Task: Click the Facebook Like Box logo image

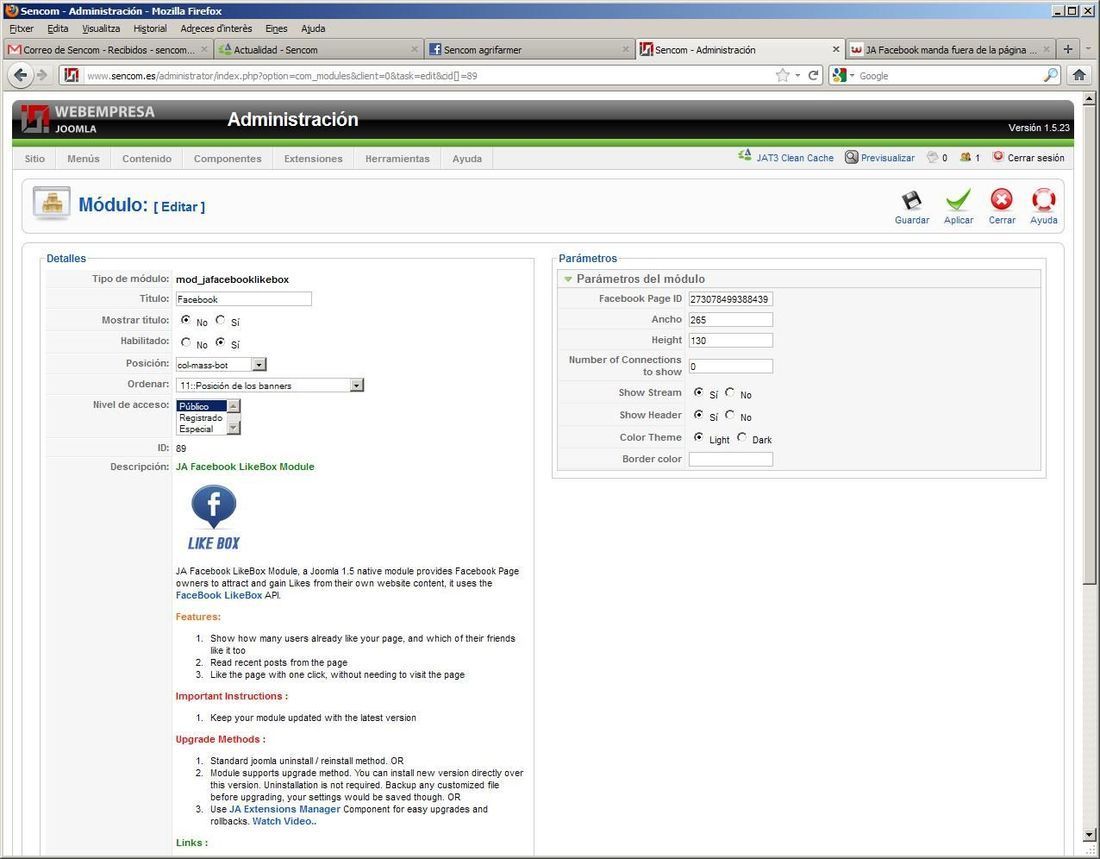Action: pyautogui.click(x=213, y=518)
